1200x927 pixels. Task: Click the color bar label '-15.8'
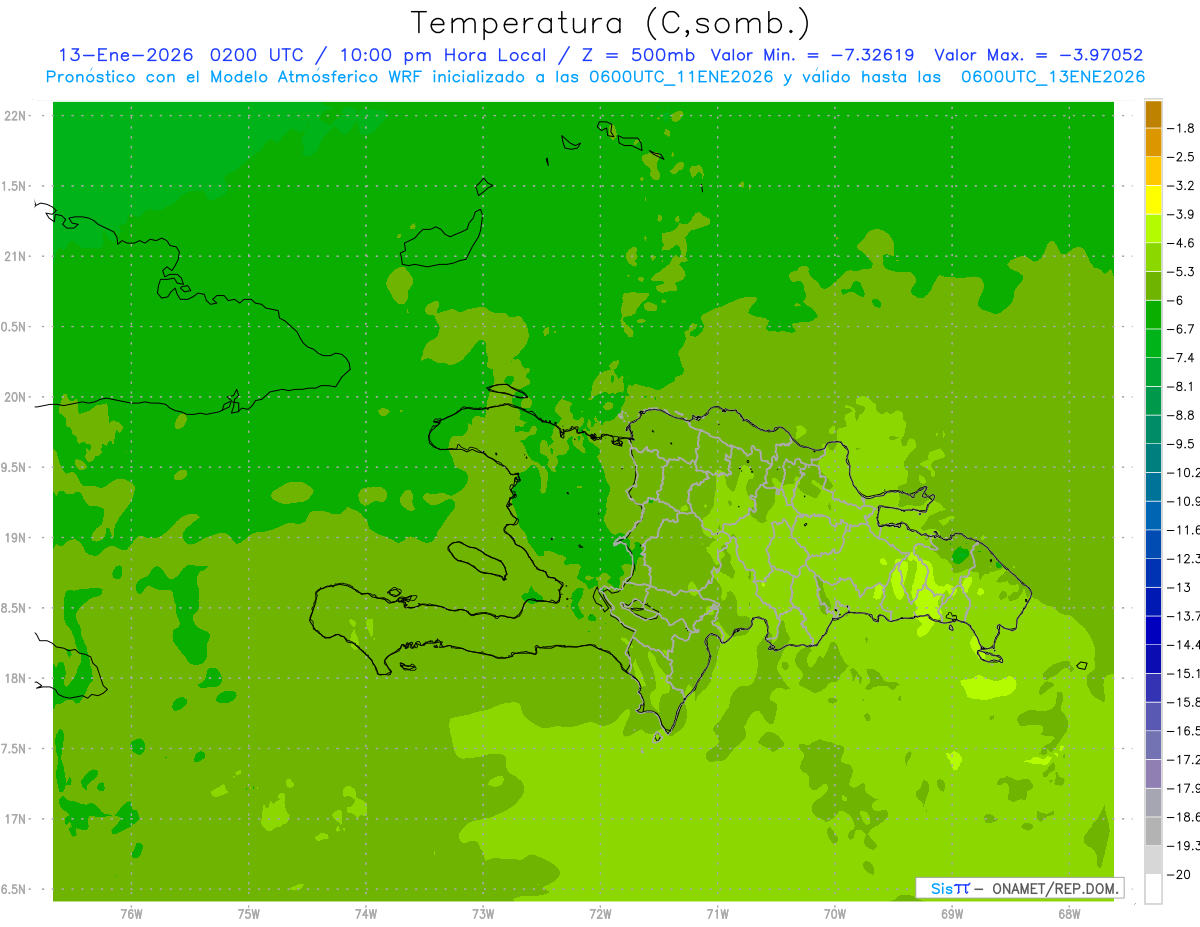1183,701
